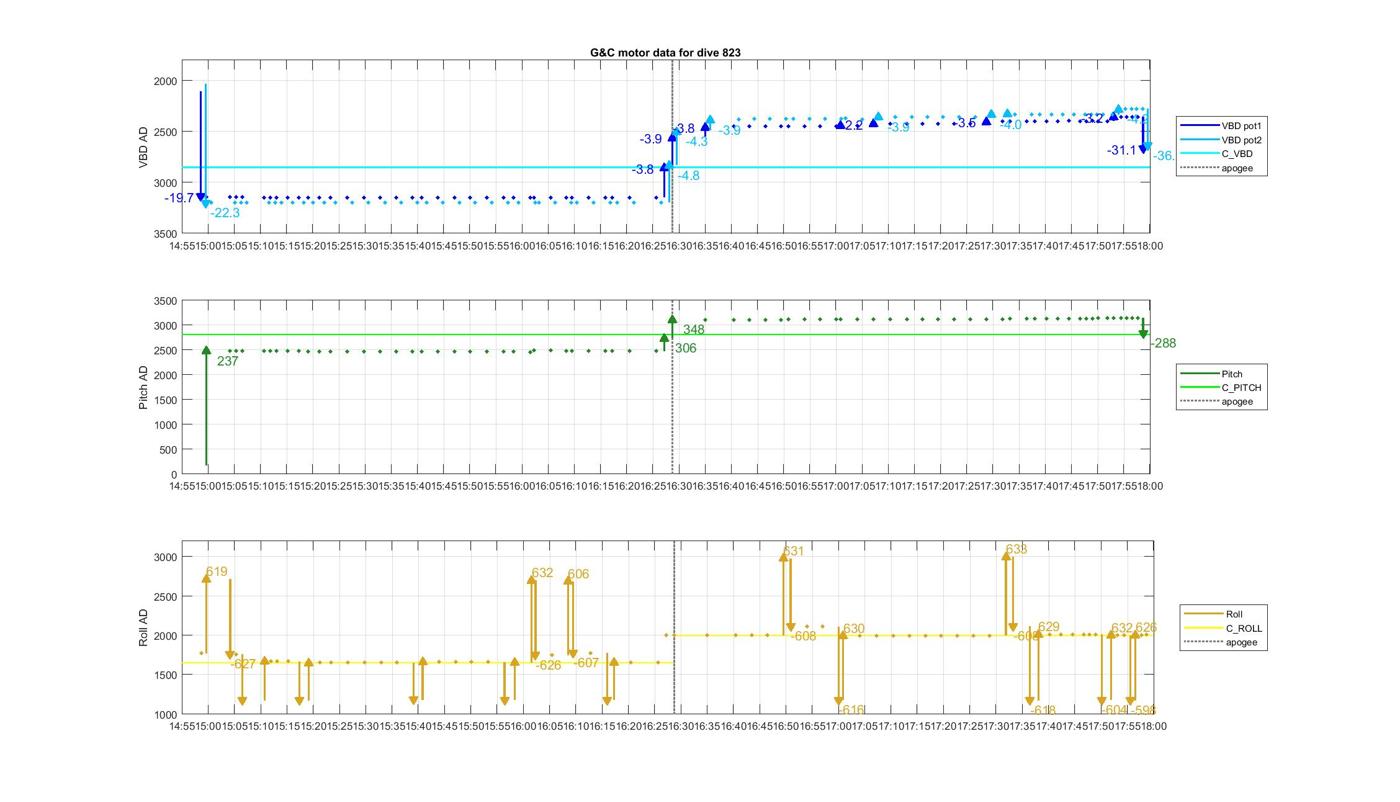Select the "629" roll data label
Viewport: 1400px width, 802px height.
point(1048,627)
